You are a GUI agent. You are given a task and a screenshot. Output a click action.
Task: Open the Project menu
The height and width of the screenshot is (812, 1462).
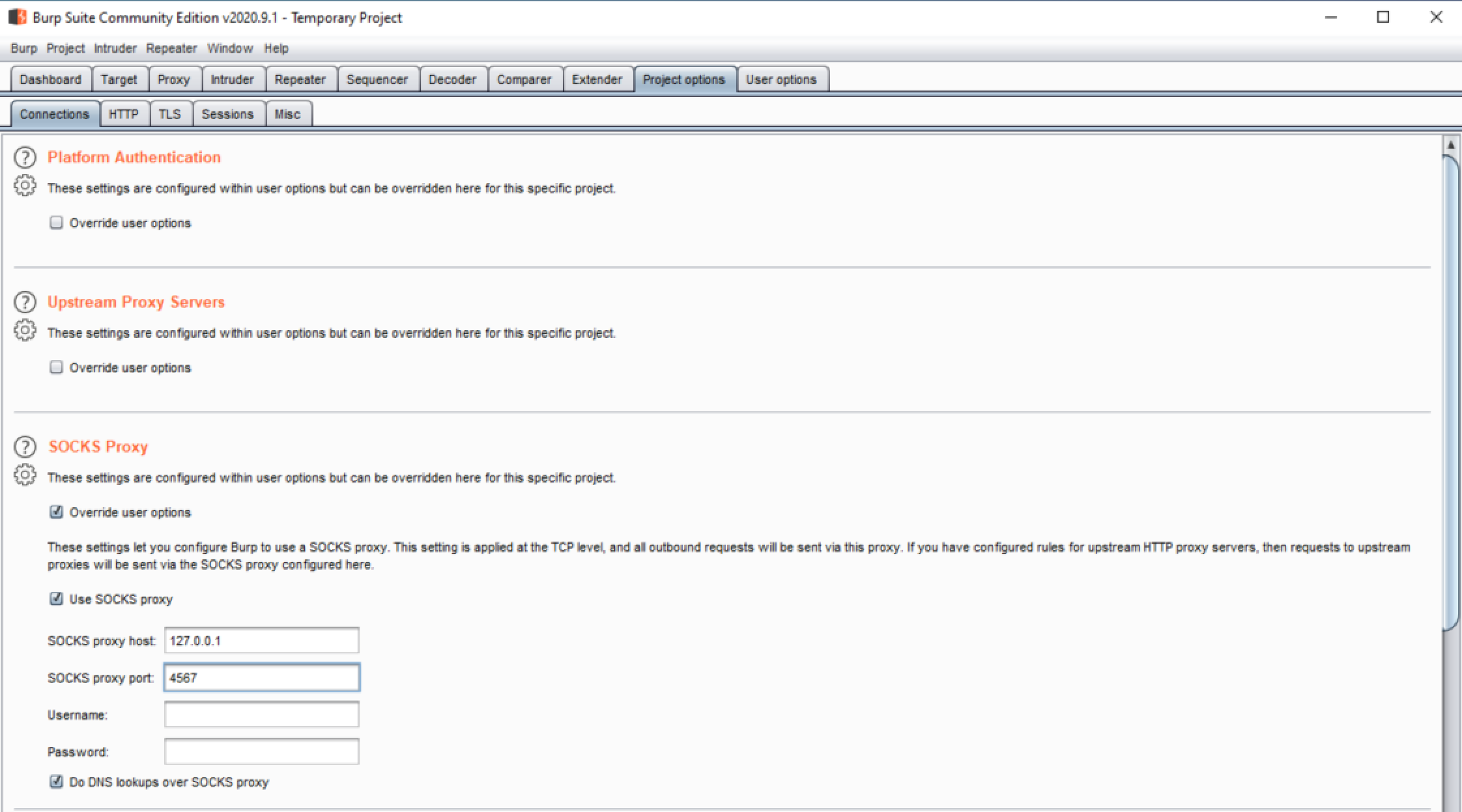pyautogui.click(x=65, y=48)
